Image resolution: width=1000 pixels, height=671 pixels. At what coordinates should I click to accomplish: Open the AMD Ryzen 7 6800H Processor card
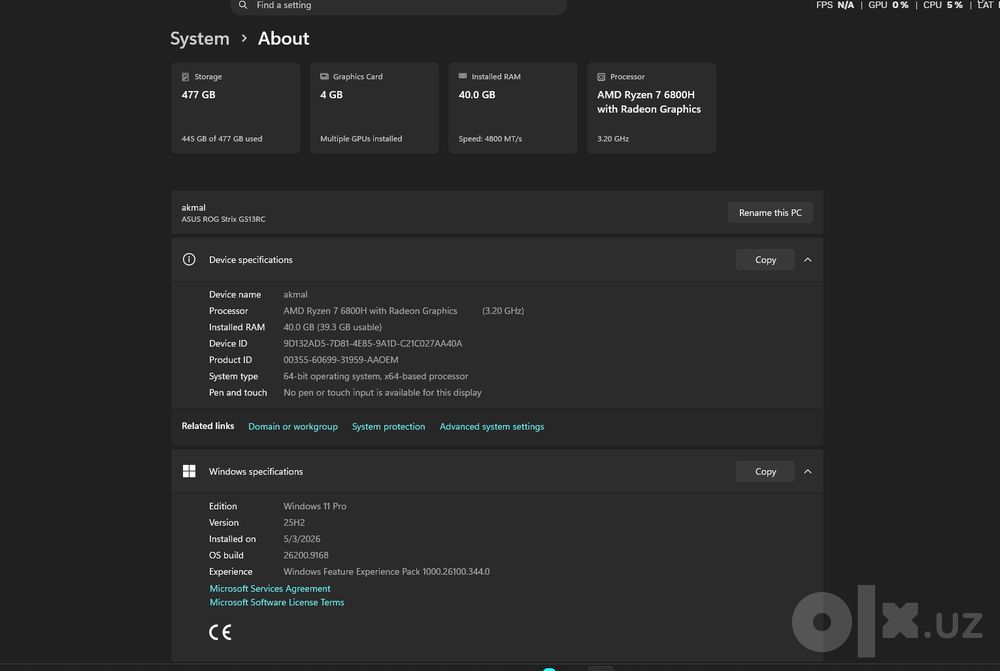(x=651, y=108)
